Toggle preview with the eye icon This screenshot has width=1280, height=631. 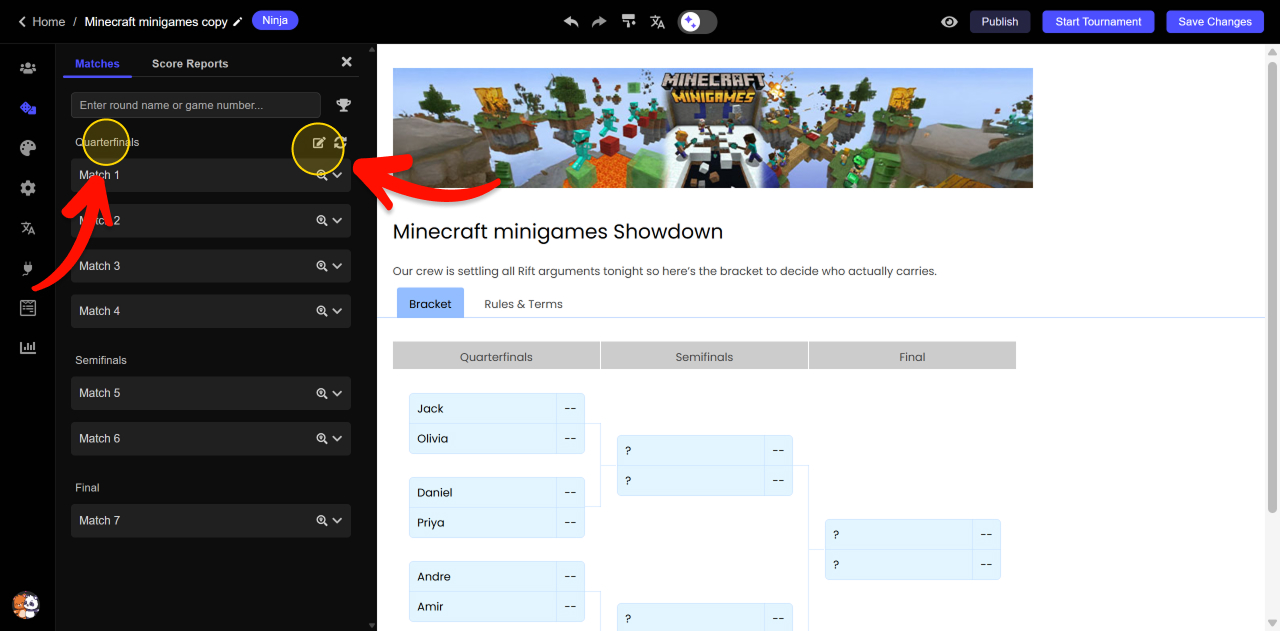point(949,21)
